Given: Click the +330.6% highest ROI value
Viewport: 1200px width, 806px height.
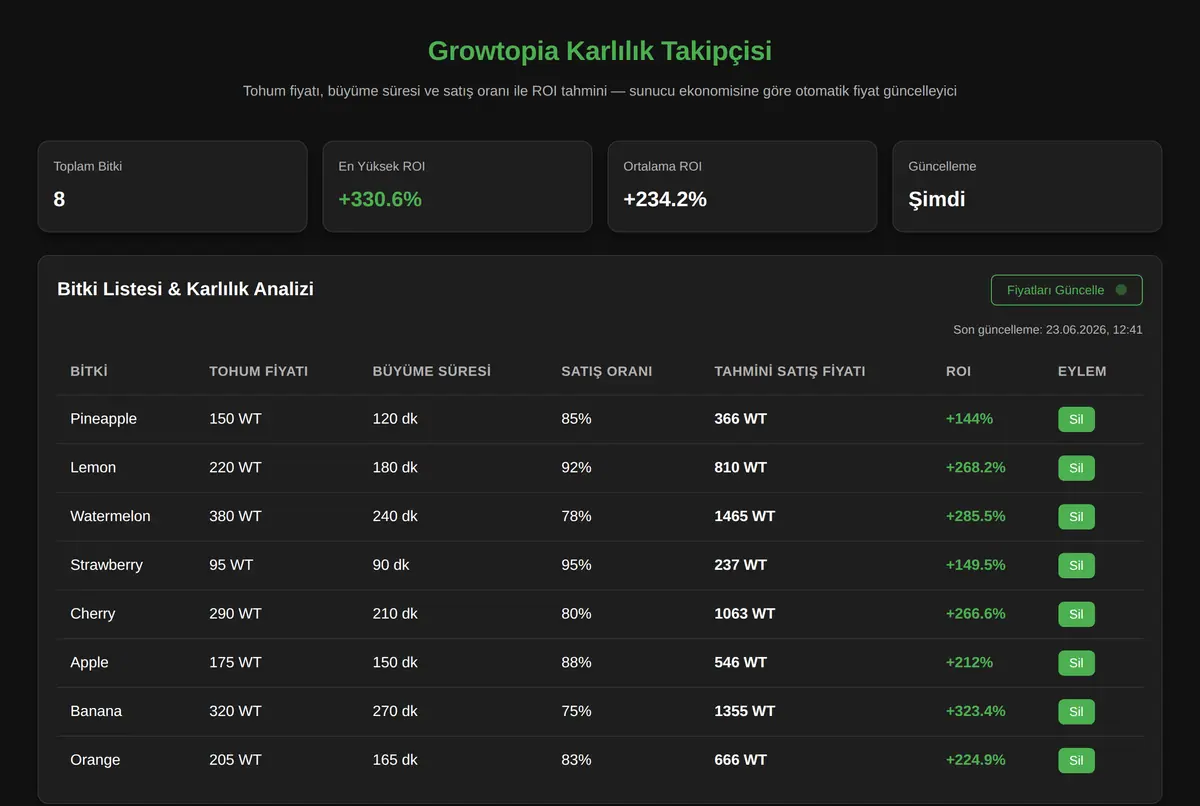Looking at the screenshot, I should pos(380,199).
